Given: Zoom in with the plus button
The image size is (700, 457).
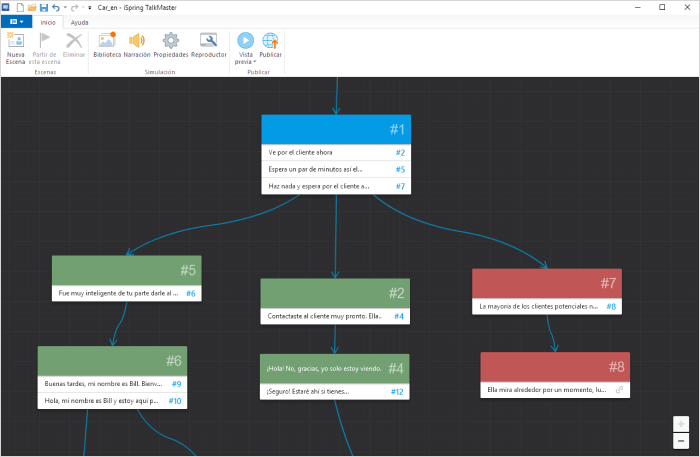Looking at the screenshot, I should [681, 423].
